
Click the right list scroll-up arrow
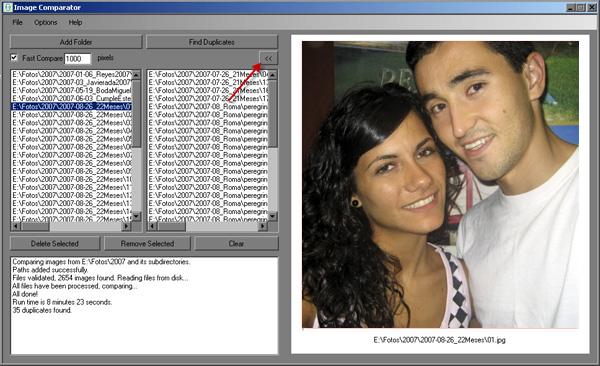click(272, 75)
